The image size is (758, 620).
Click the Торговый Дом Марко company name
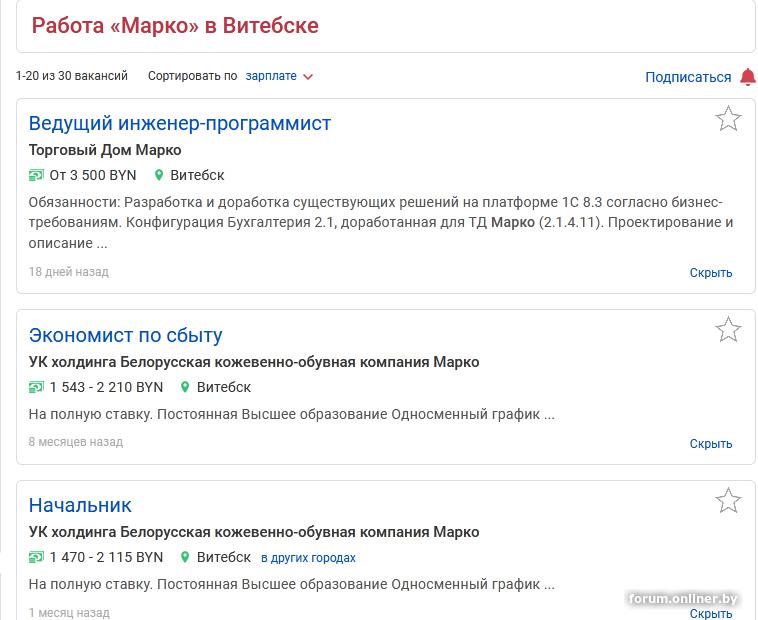click(105, 150)
